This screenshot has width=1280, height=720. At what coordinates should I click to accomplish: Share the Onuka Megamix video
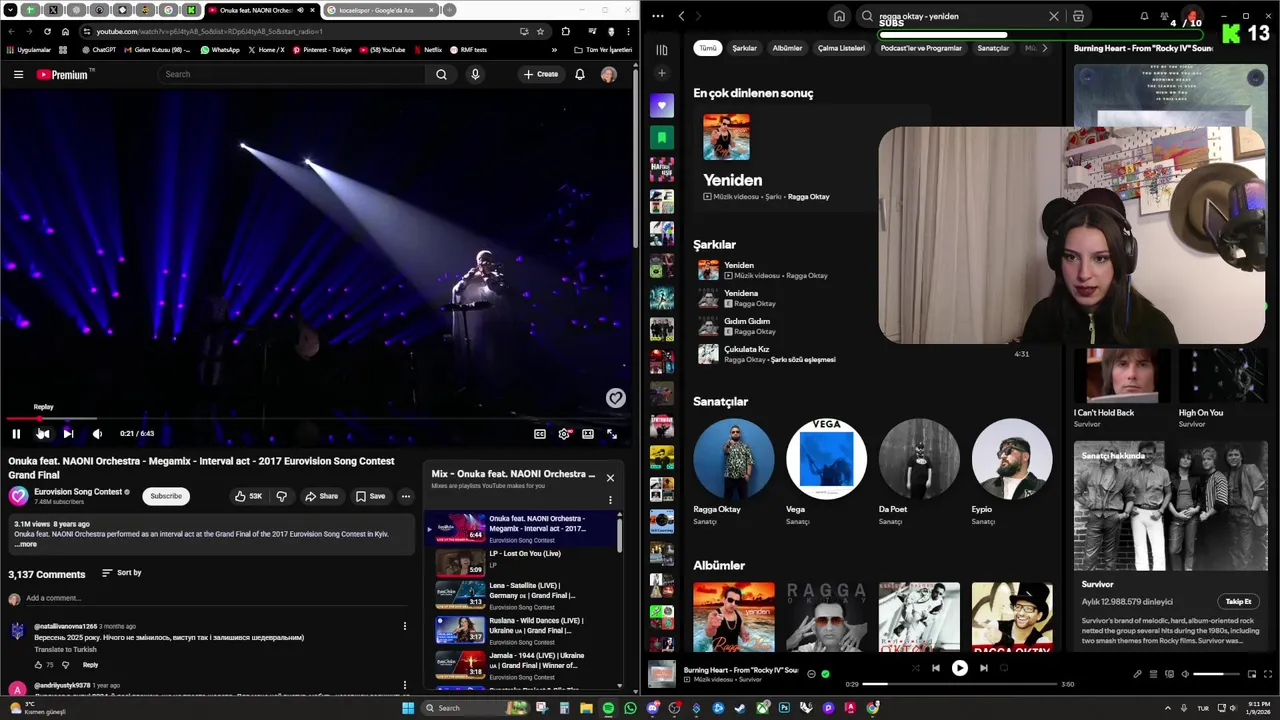(x=322, y=496)
